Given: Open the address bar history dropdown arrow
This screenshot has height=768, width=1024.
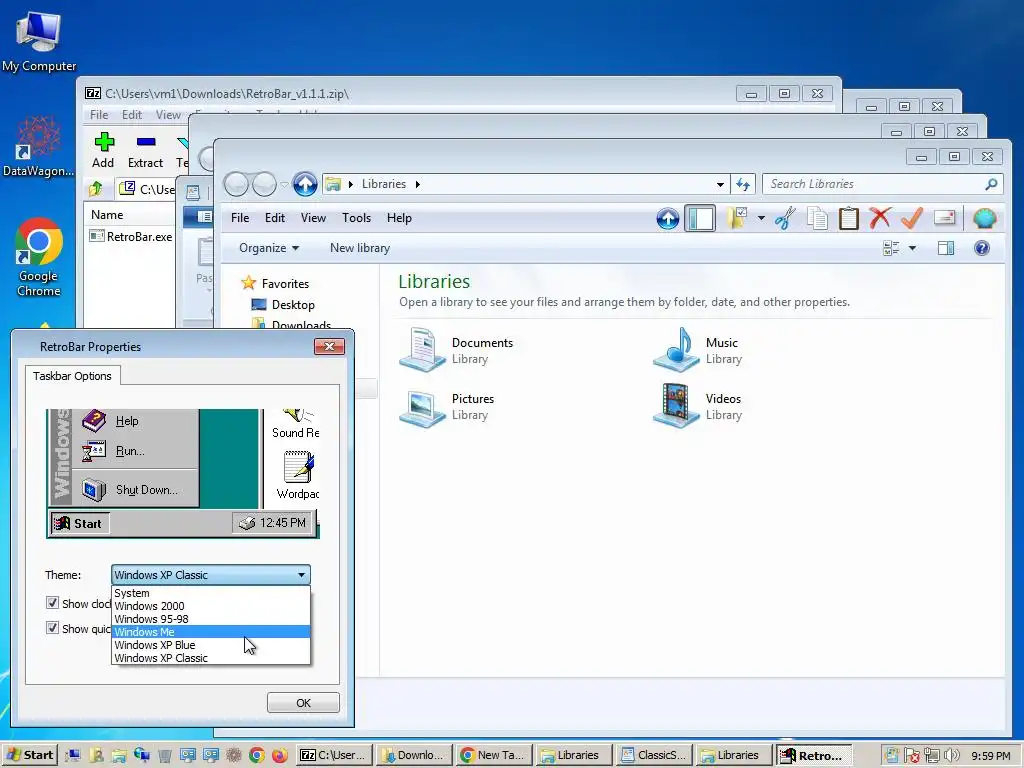Looking at the screenshot, I should pos(720,185).
